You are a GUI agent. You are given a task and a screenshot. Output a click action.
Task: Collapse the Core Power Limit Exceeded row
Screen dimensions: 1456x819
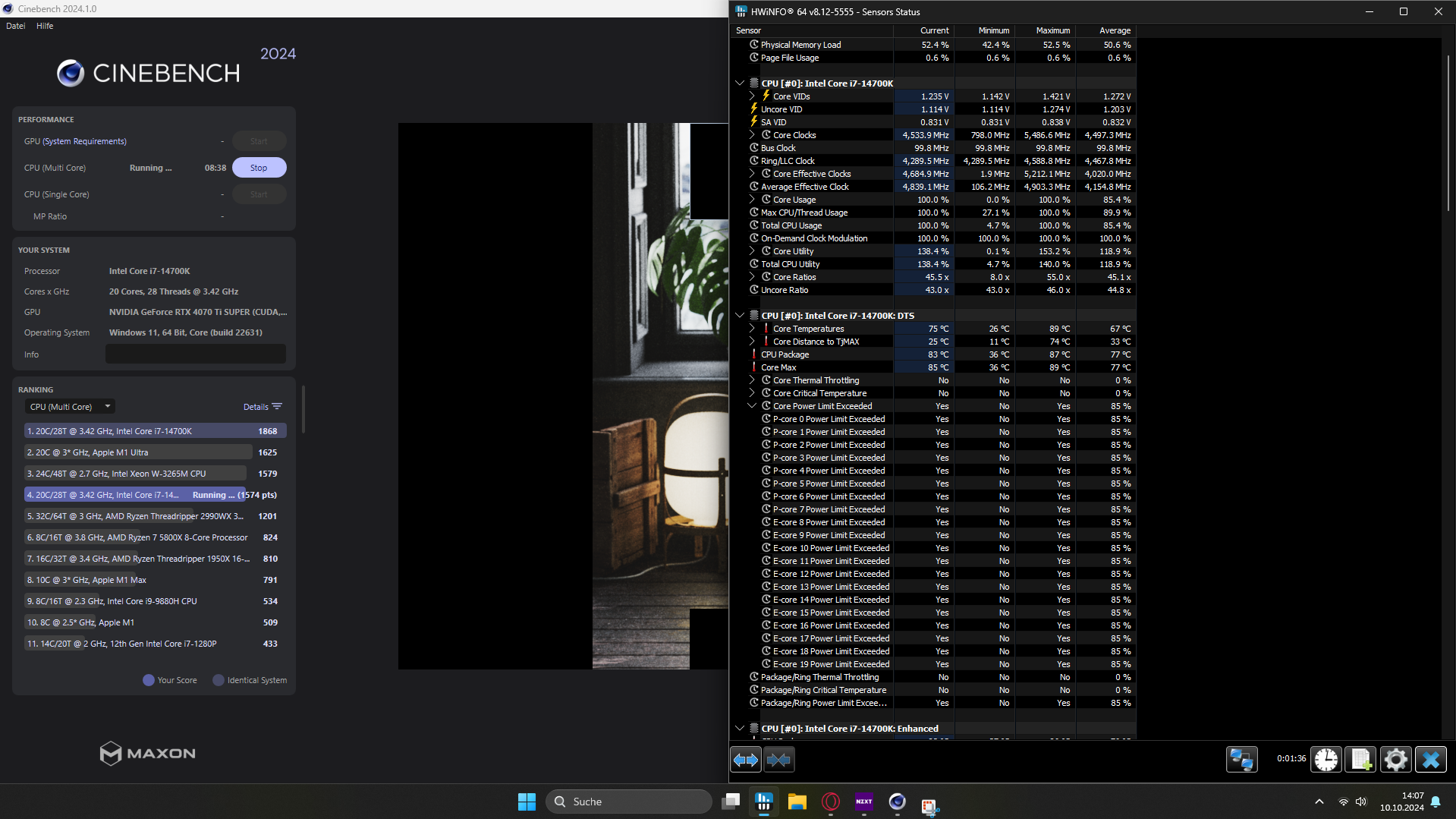coord(752,406)
